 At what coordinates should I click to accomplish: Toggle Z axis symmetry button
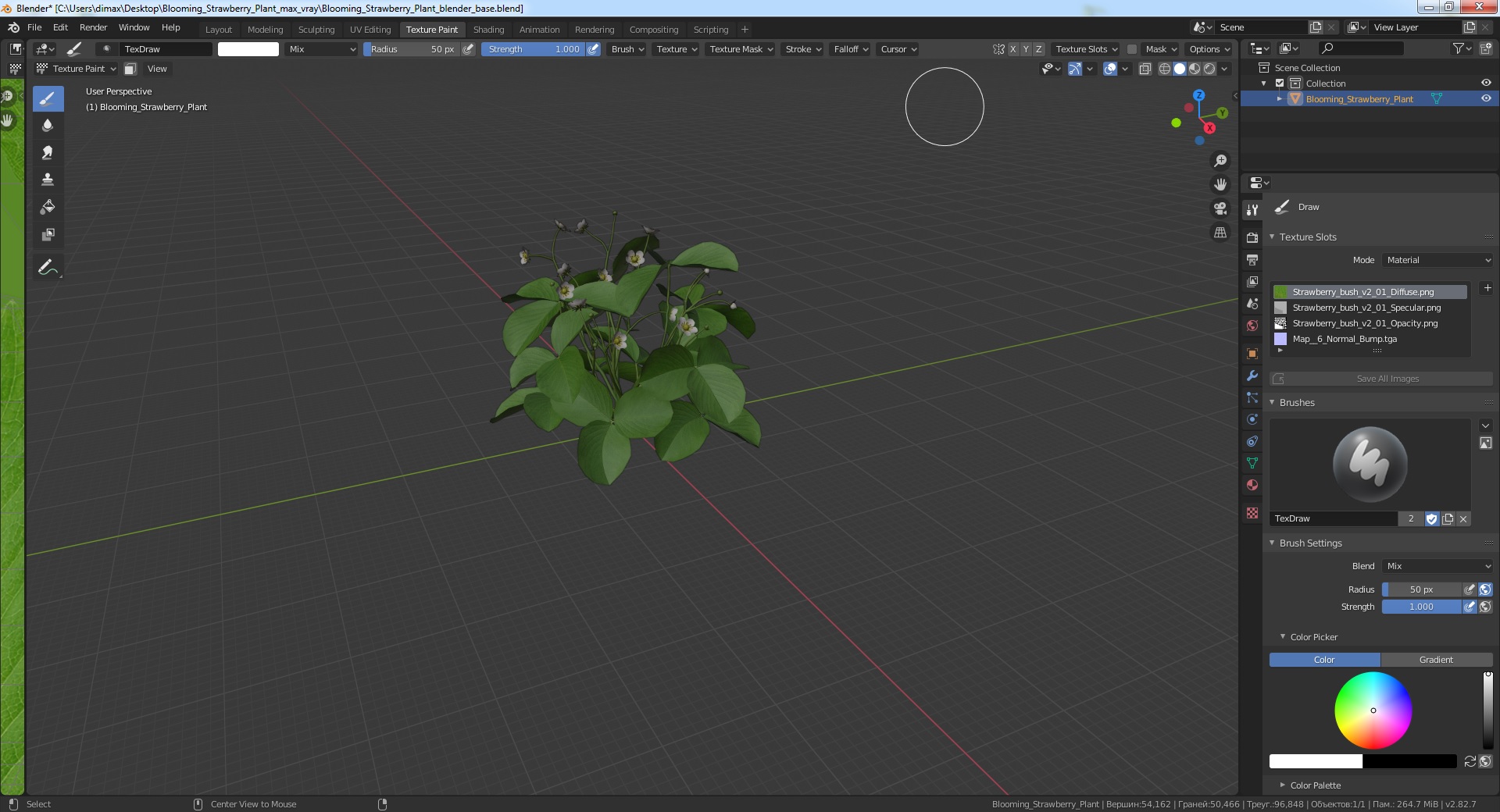click(x=1038, y=49)
